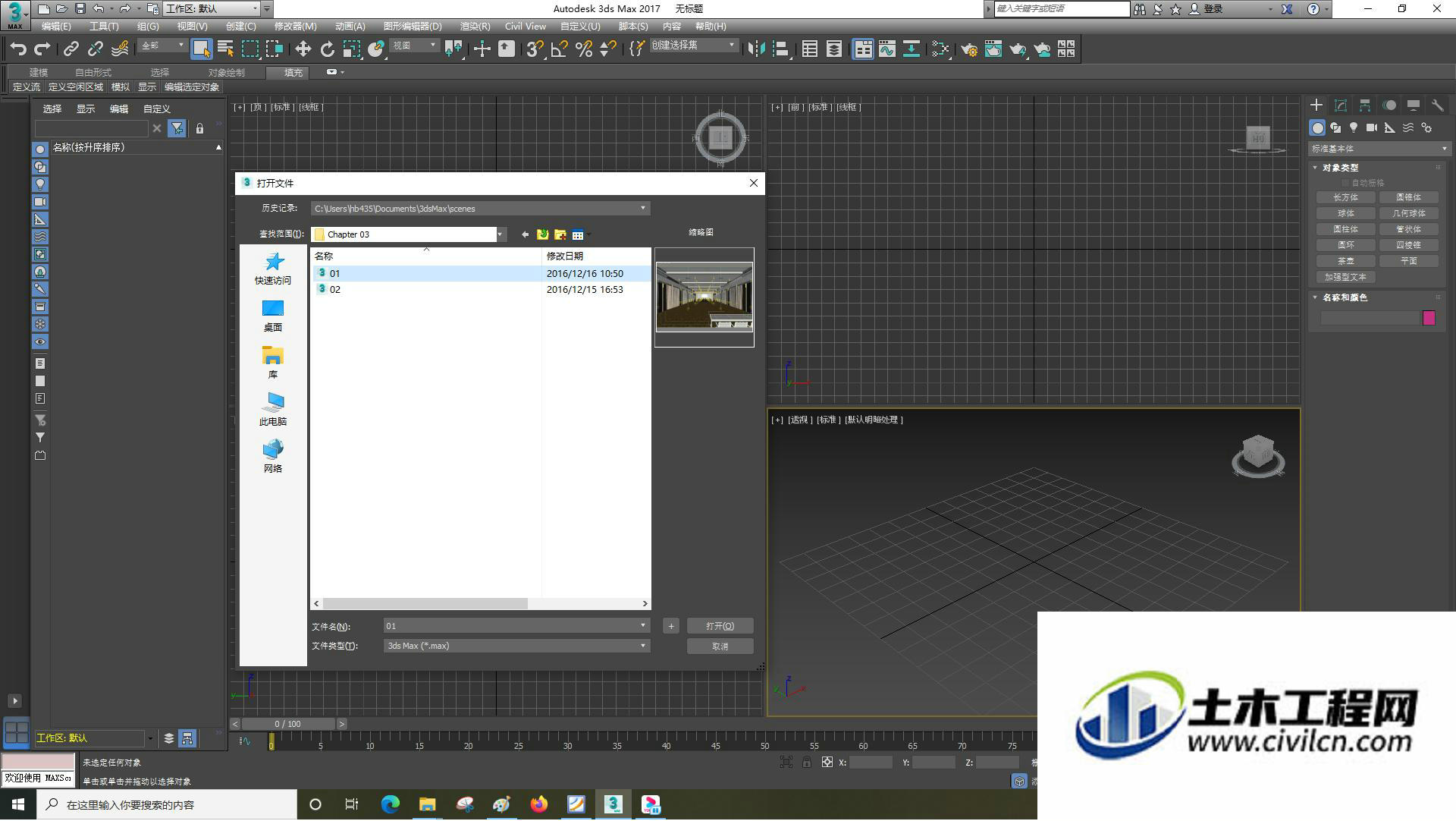Click the 茶壶 primitive button
This screenshot has height=821, width=1456.
[1346, 261]
